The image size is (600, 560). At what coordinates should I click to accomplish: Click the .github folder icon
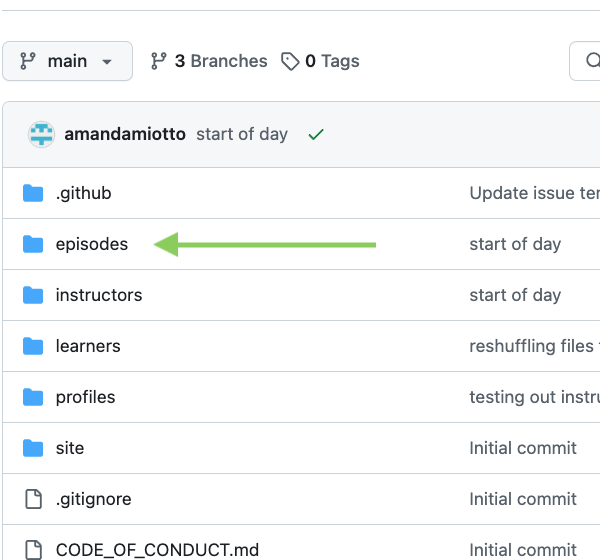pos(34,193)
